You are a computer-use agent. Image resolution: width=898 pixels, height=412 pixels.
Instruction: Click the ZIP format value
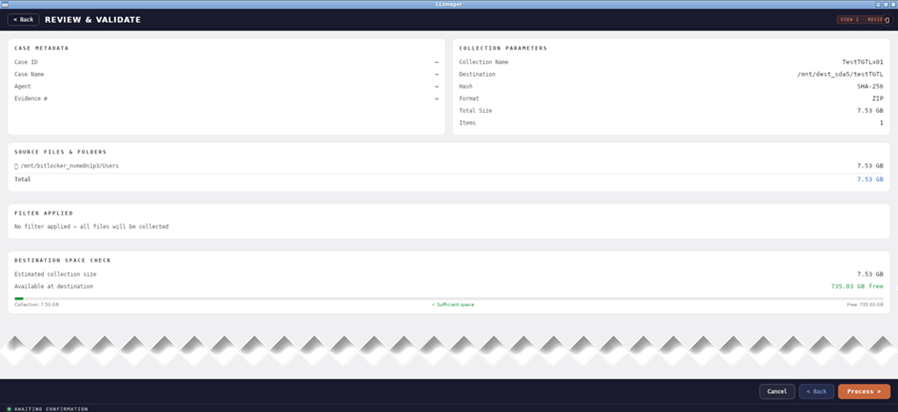pos(878,99)
